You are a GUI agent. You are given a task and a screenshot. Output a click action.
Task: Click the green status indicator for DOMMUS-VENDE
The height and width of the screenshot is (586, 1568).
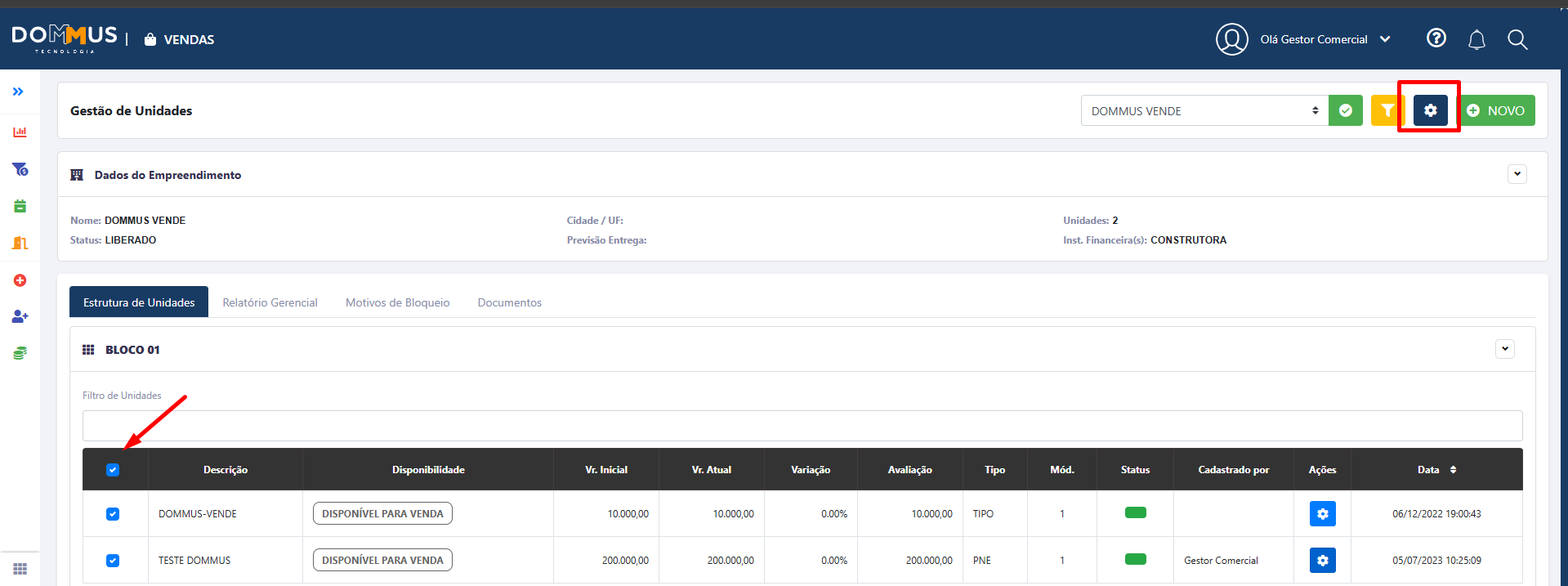1135,512
